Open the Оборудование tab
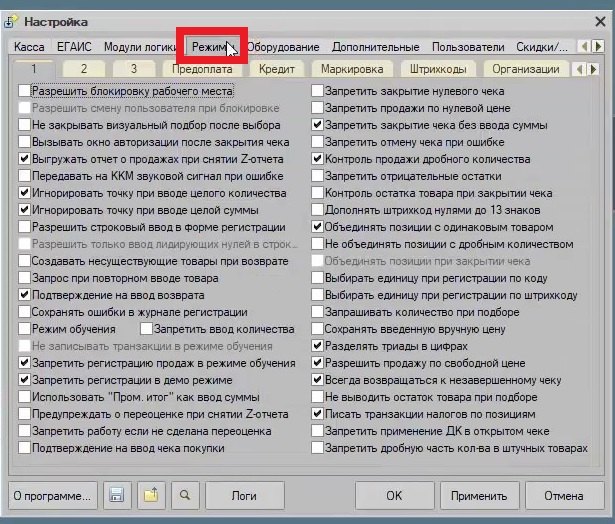Screen dimensions: 615x524 (x=283, y=47)
